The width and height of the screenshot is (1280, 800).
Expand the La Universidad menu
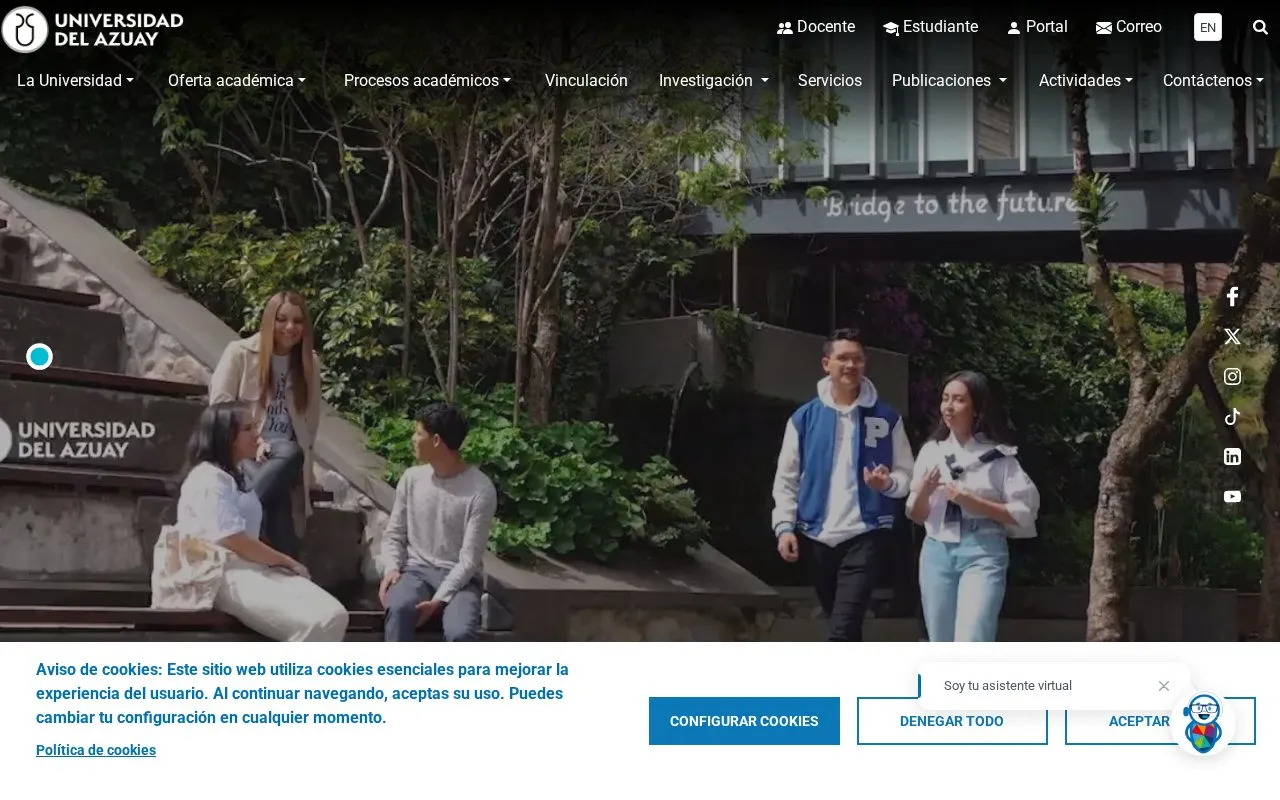click(75, 80)
